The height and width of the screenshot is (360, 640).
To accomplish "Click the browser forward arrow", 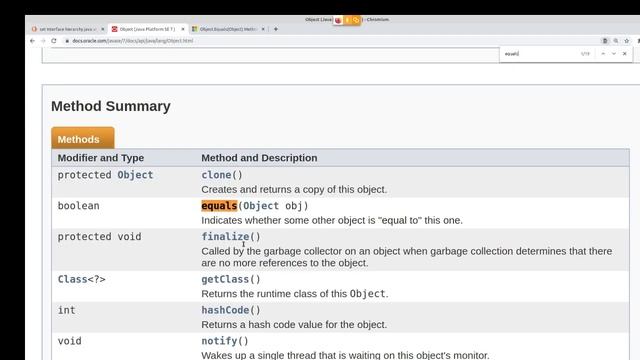I will [x=43, y=41].
